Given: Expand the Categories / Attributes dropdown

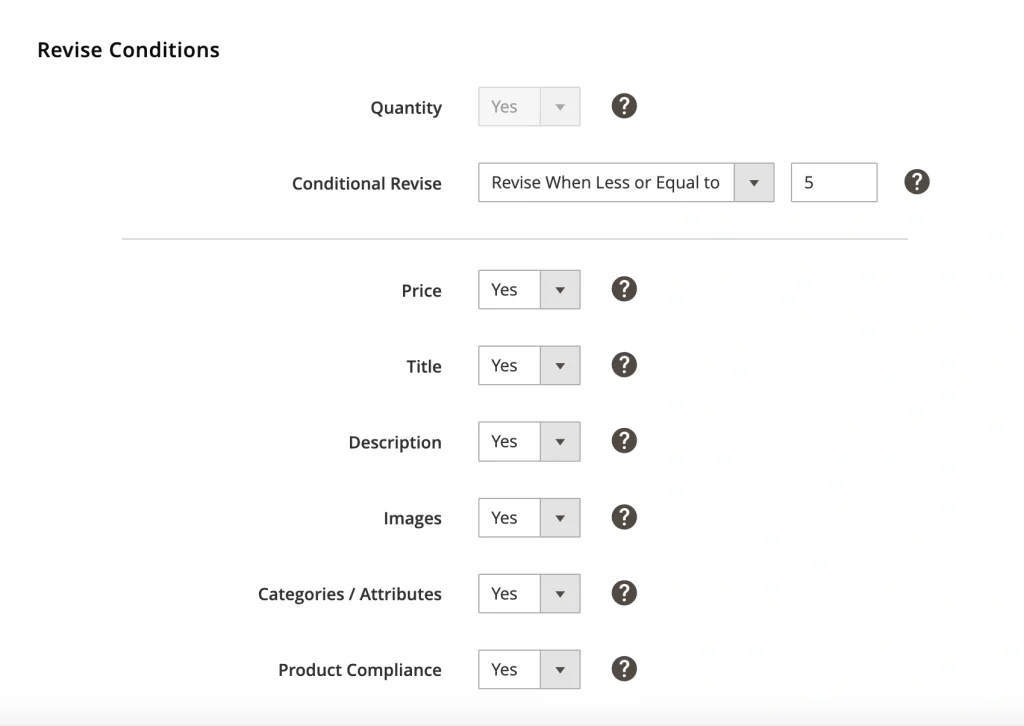Looking at the screenshot, I should (x=561, y=593).
